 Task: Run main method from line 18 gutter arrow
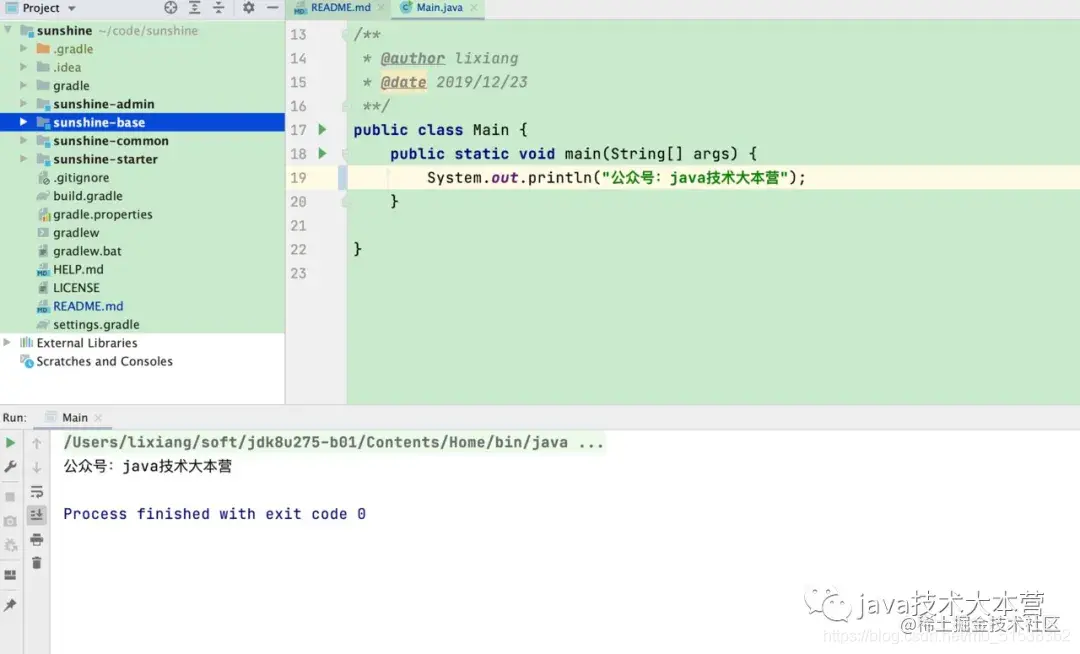322,154
